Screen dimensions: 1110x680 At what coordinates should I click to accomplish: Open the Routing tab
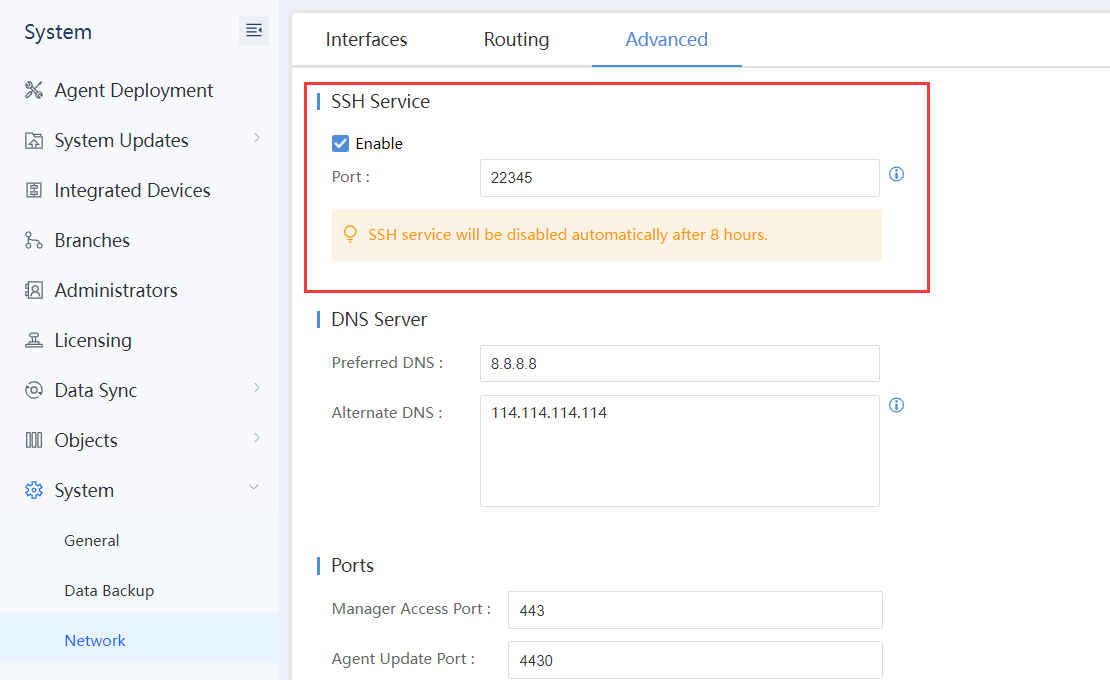pos(516,40)
